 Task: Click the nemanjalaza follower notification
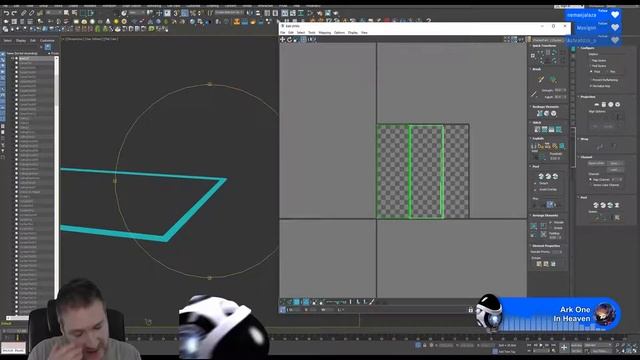pos(593,15)
